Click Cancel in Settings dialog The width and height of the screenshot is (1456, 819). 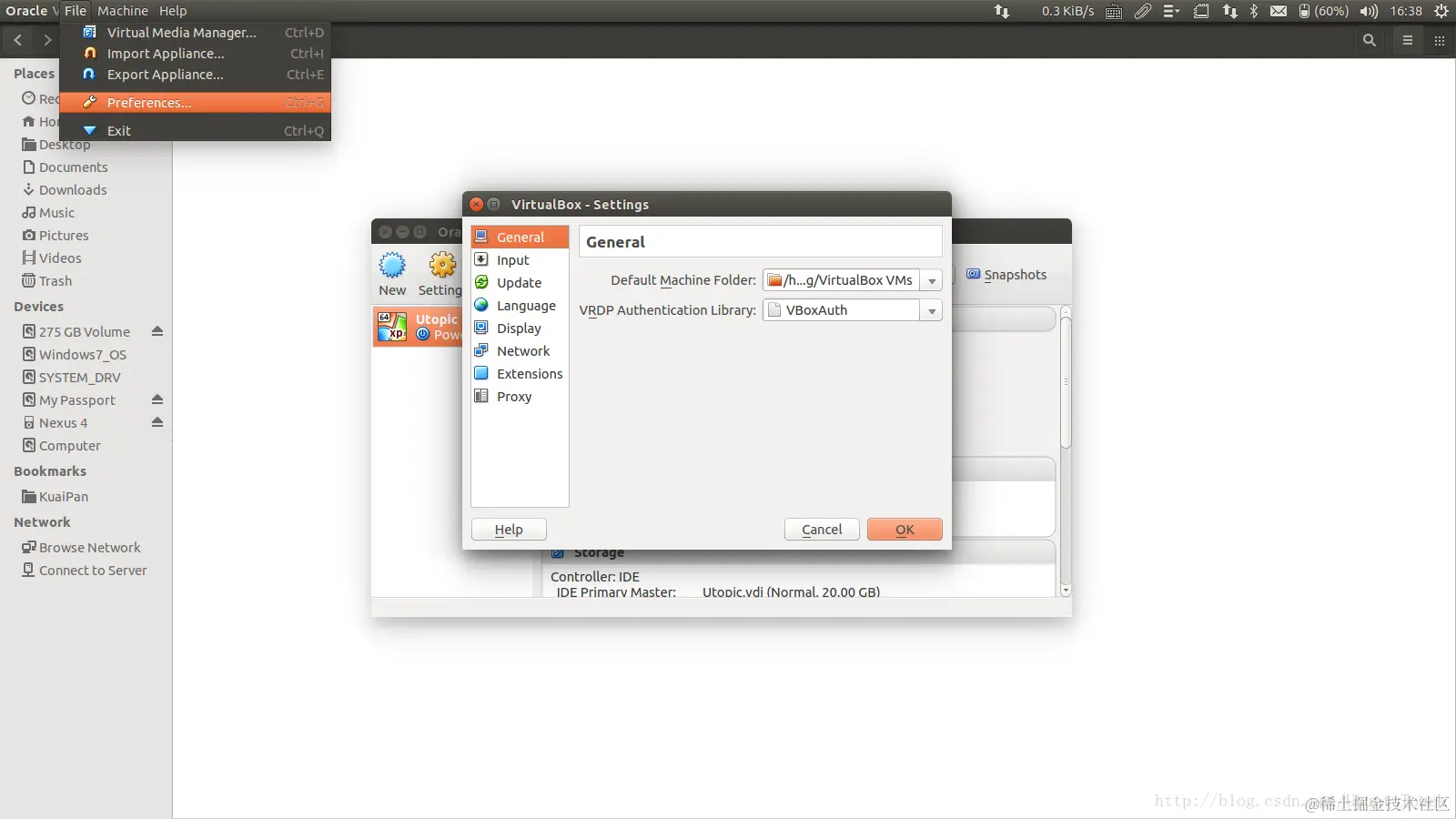click(822, 530)
